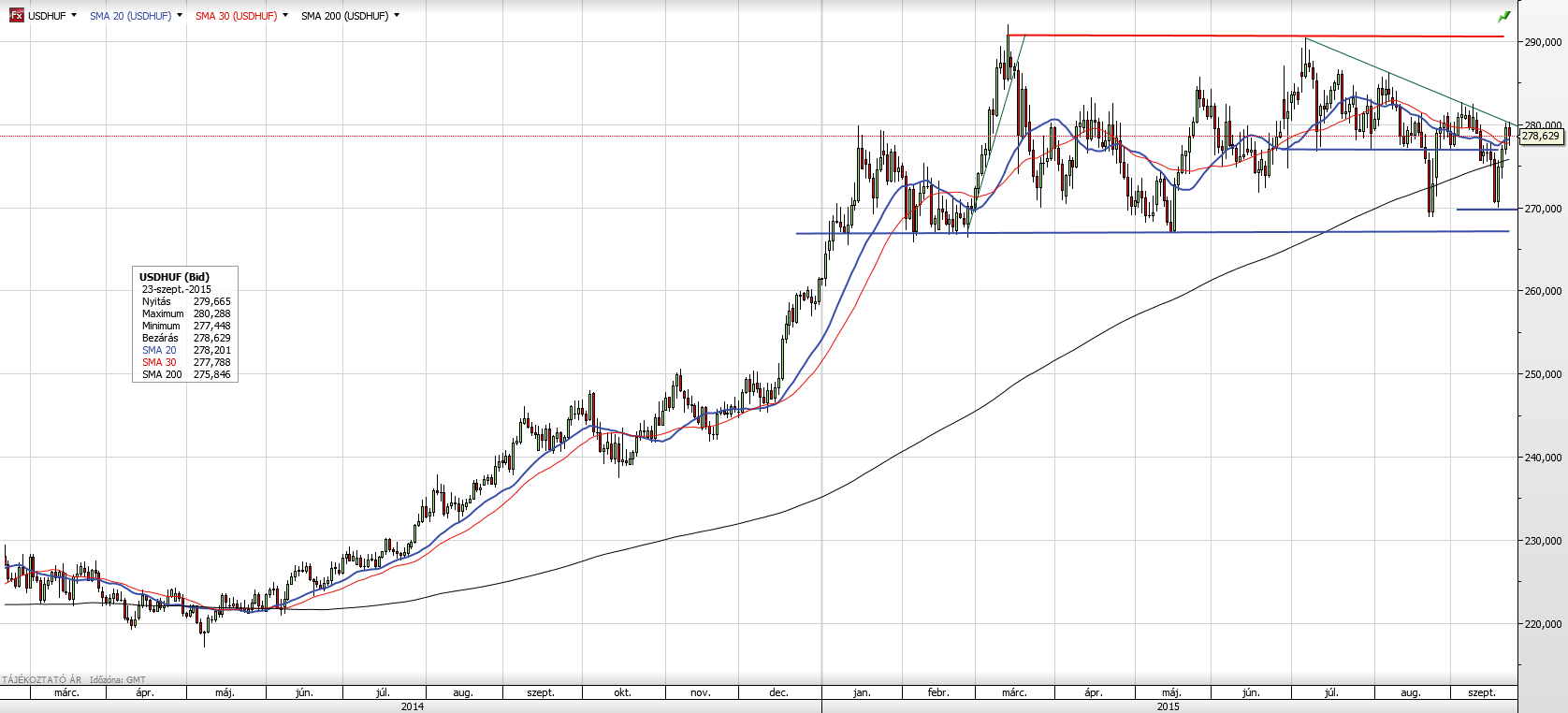
Task: Click the okt. month label
Action: (622, 692)
